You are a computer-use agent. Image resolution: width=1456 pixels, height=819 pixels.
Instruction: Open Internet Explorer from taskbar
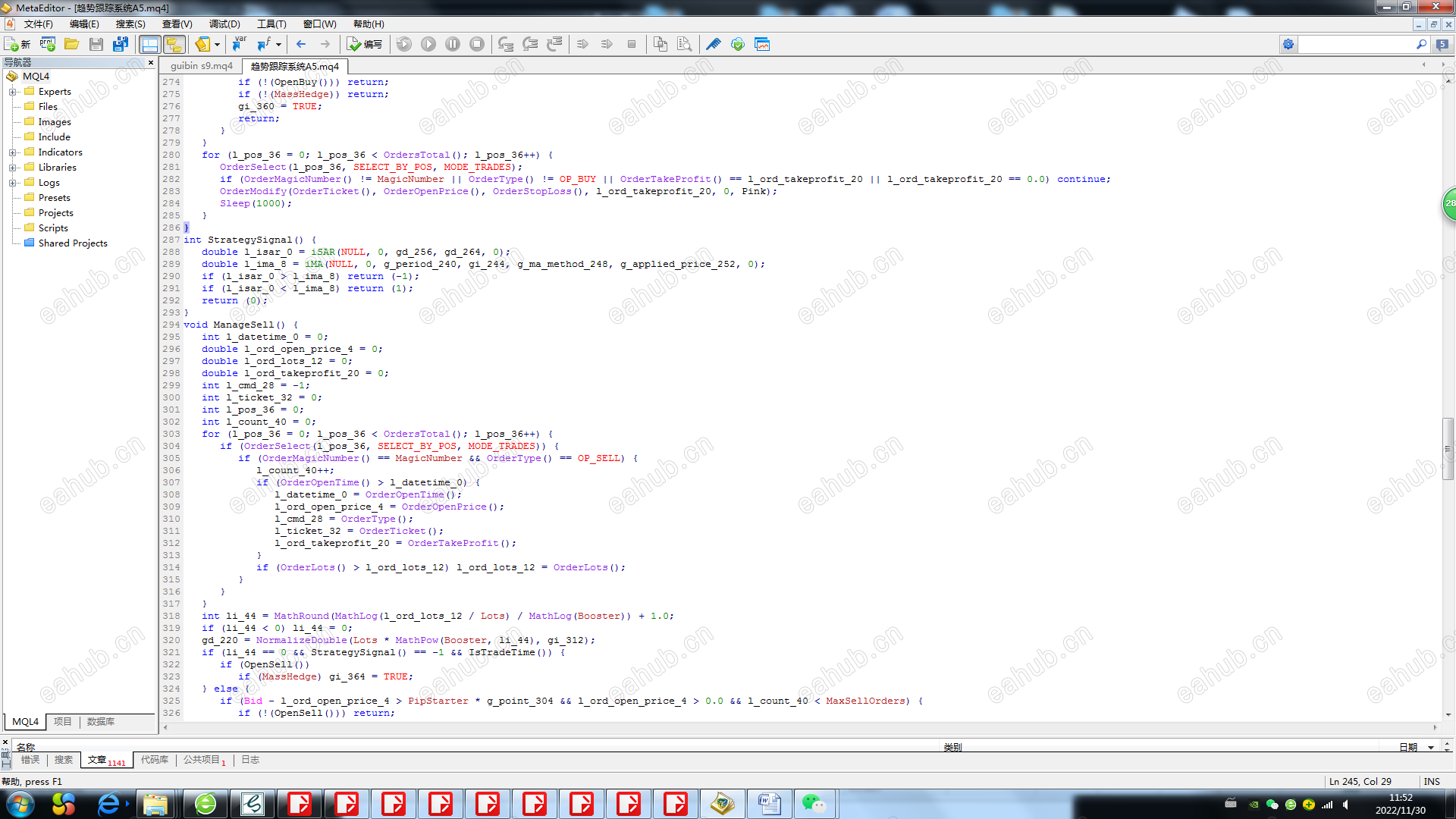108,804
